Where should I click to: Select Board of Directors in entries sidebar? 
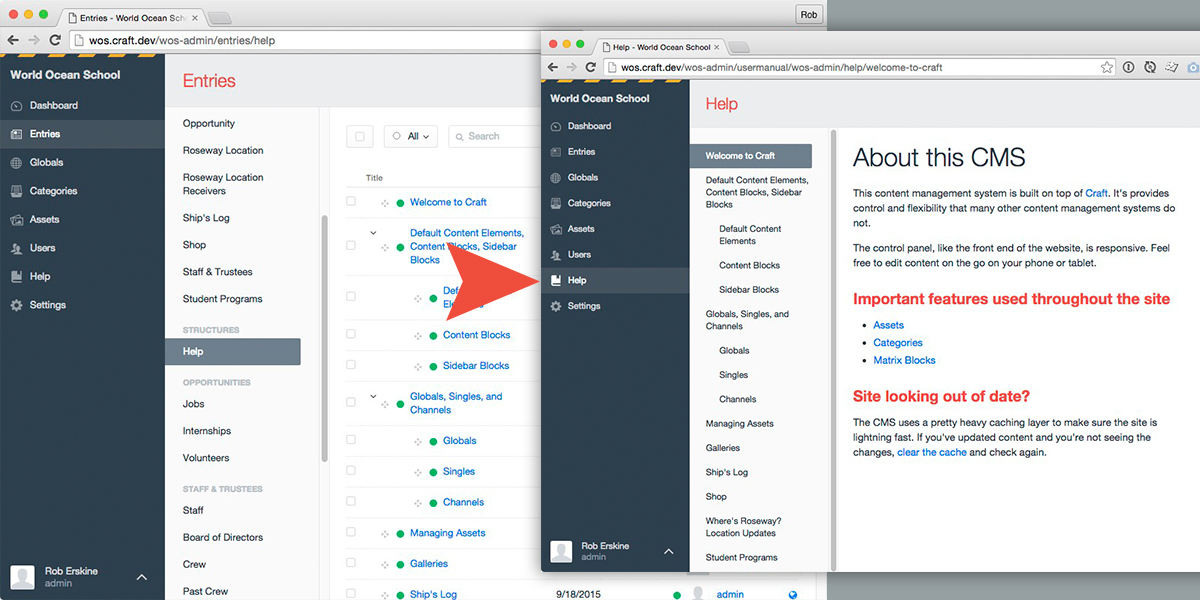click(x=223, y=537)
